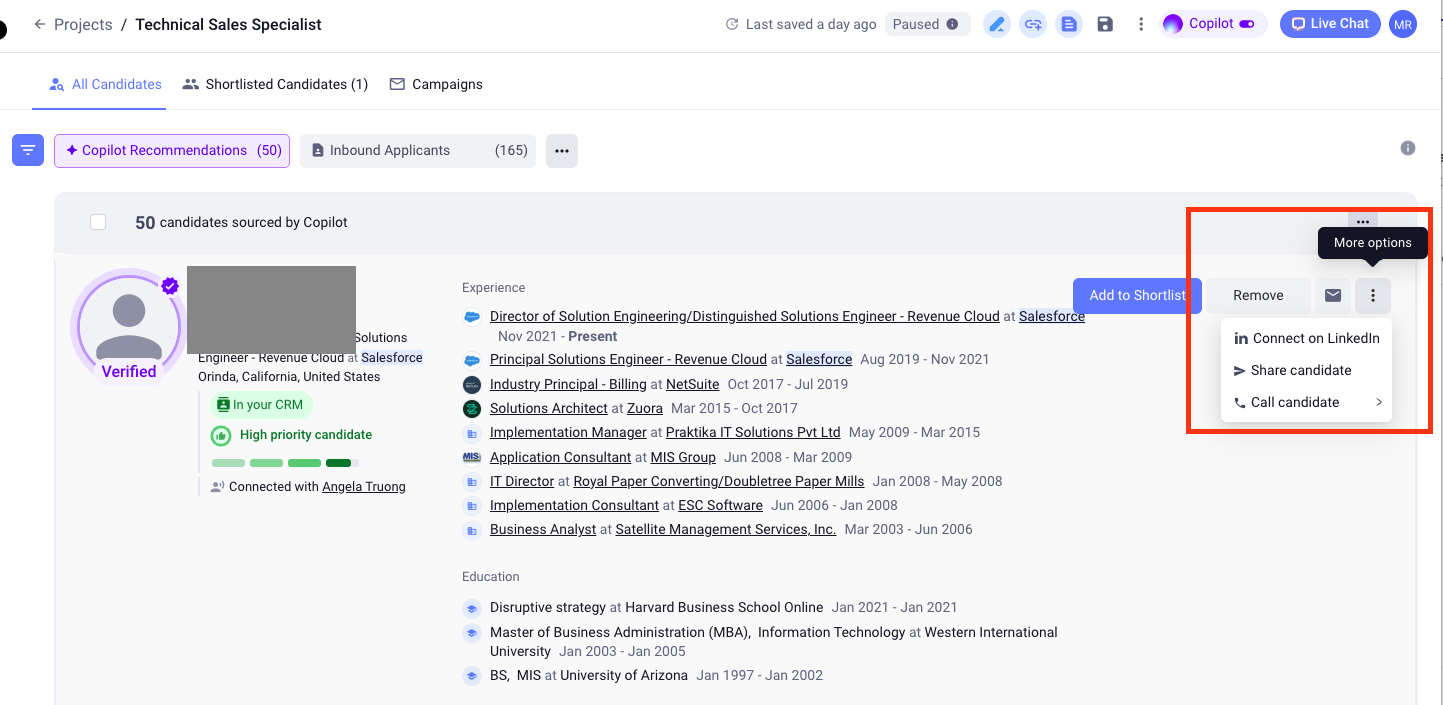Open the Campaigns tab
Image resolution: width=1443 pixels, height=705 pixels.
[436, 84]
